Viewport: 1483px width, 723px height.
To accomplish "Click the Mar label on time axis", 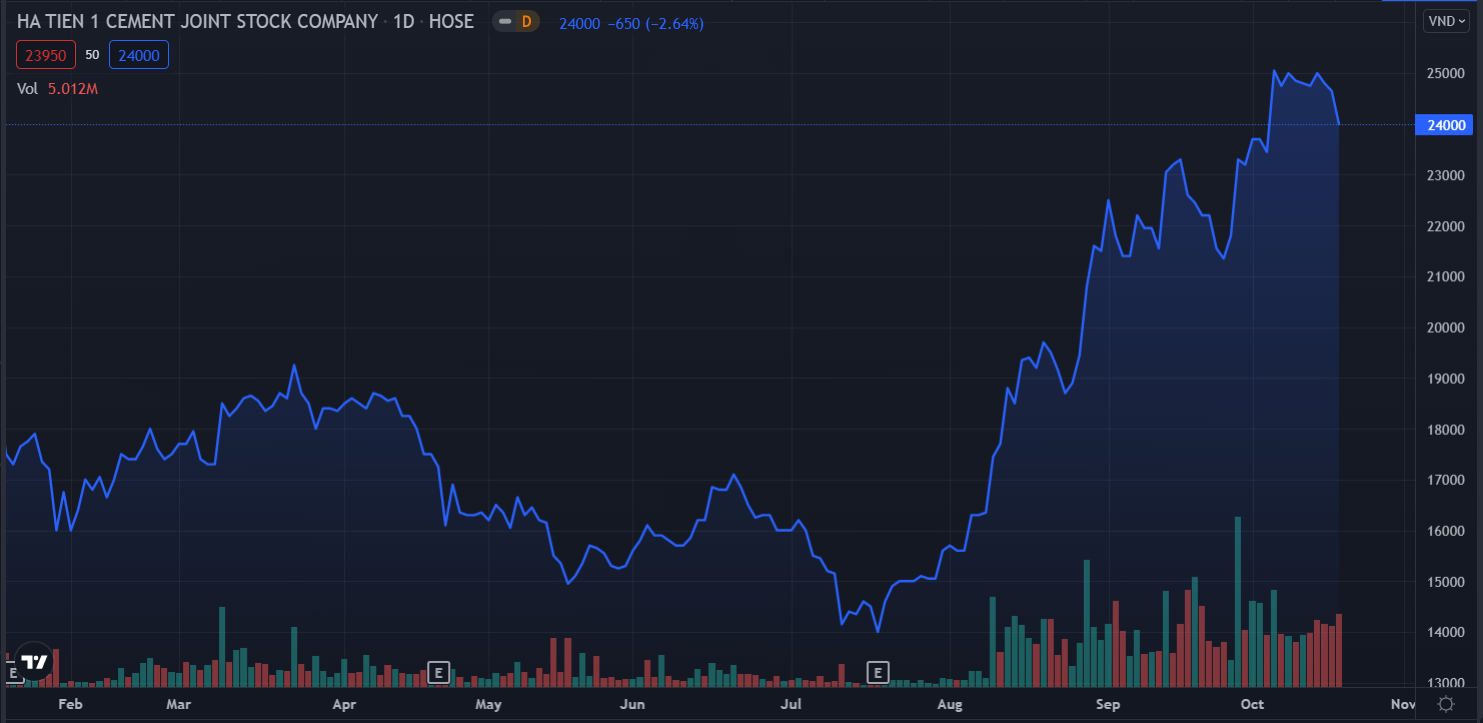I will pyautogui.click(x=180, y=704).
